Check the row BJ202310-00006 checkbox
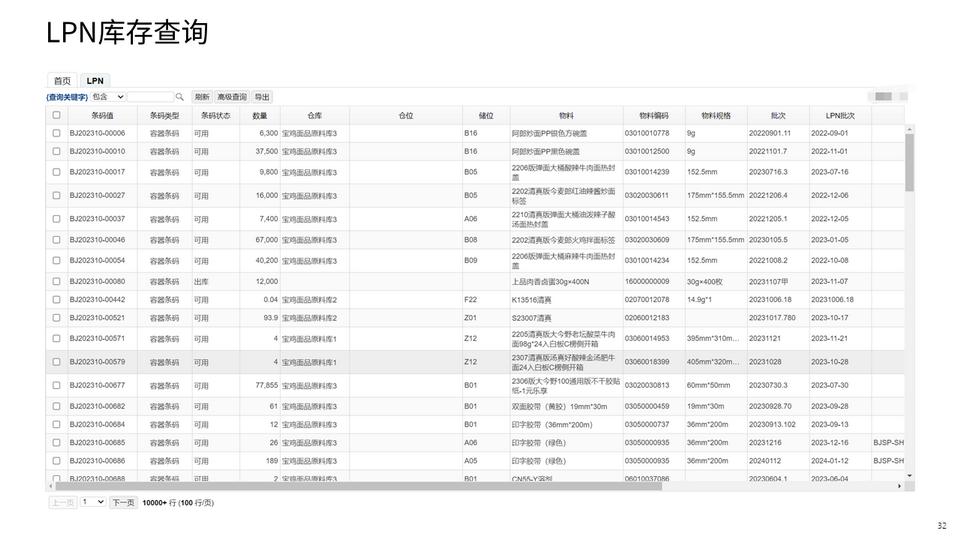 click(x=56, y=133)
